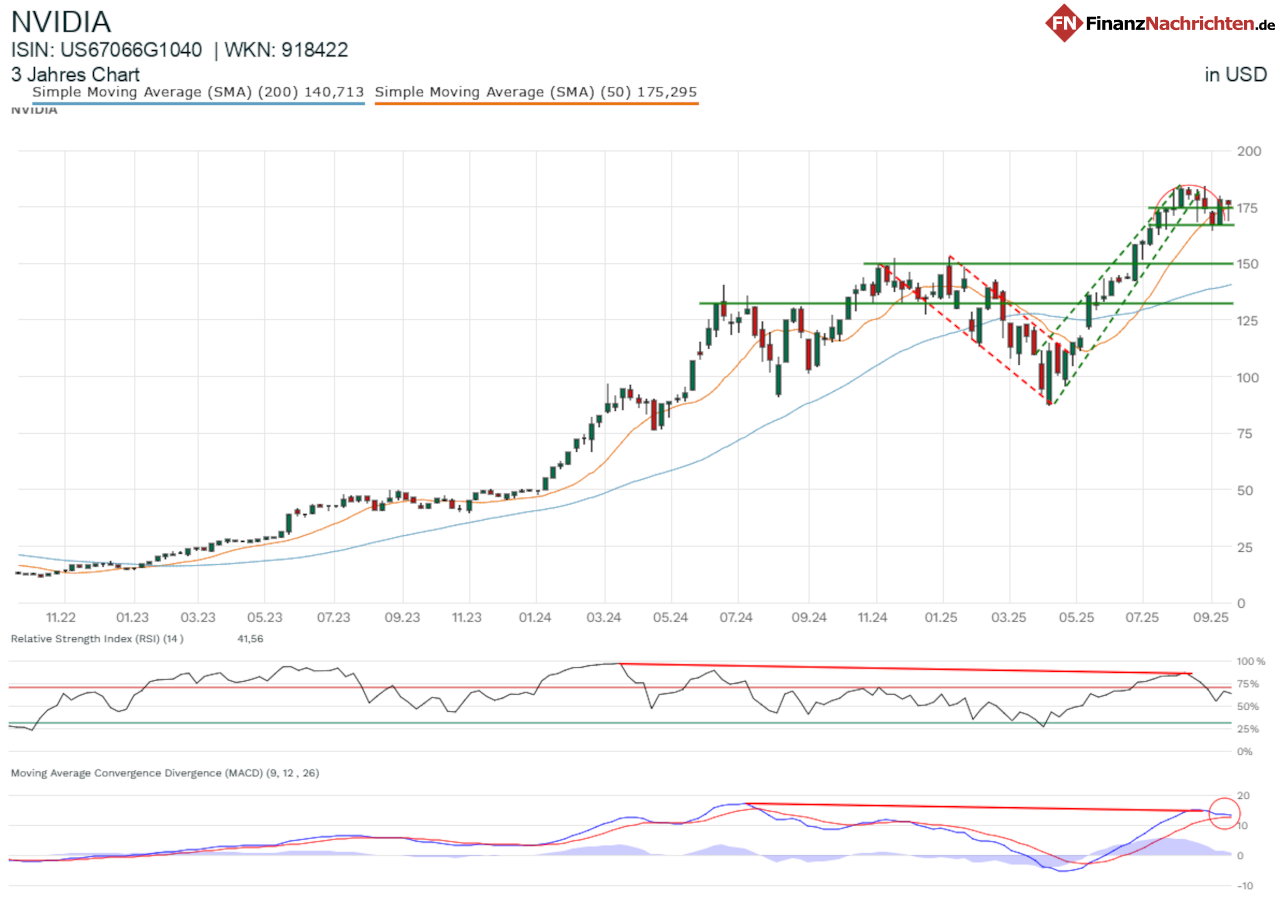Click the 03.24 date axis label
The width and height of the screenshot is (1280, 900).
click(x=603, y=619)
